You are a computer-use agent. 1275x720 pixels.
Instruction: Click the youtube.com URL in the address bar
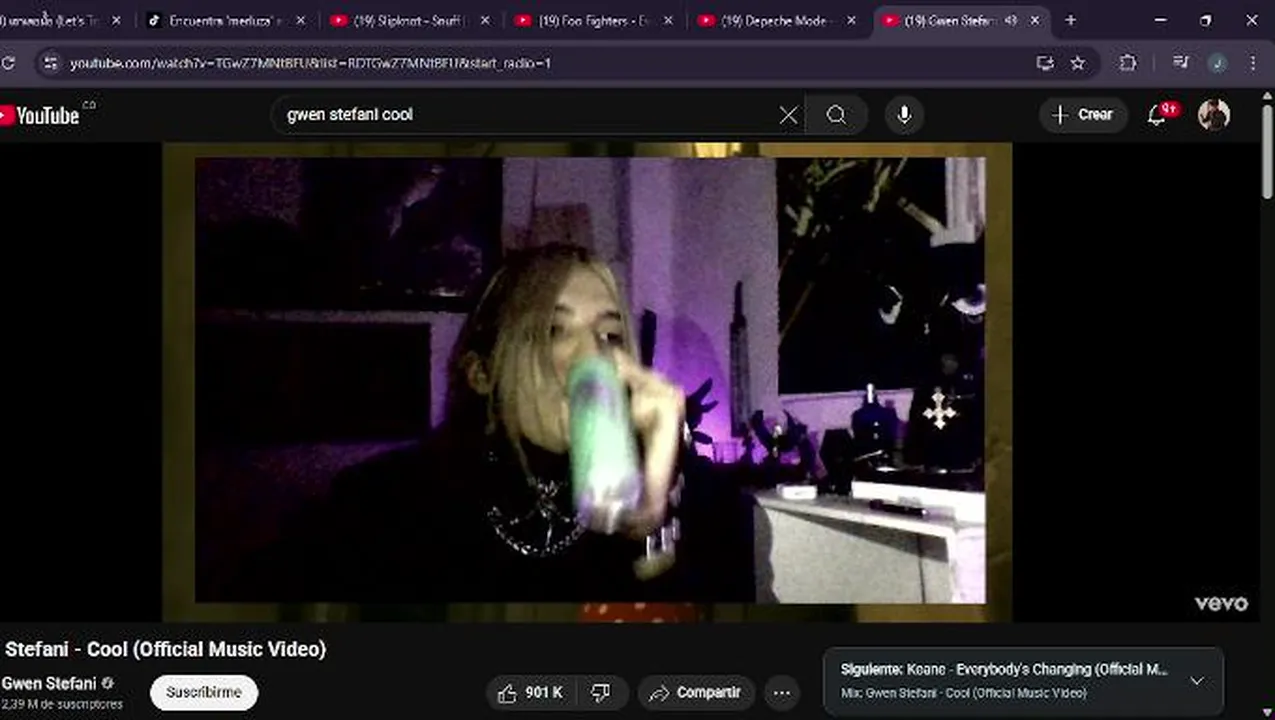(x=310, y=63)
